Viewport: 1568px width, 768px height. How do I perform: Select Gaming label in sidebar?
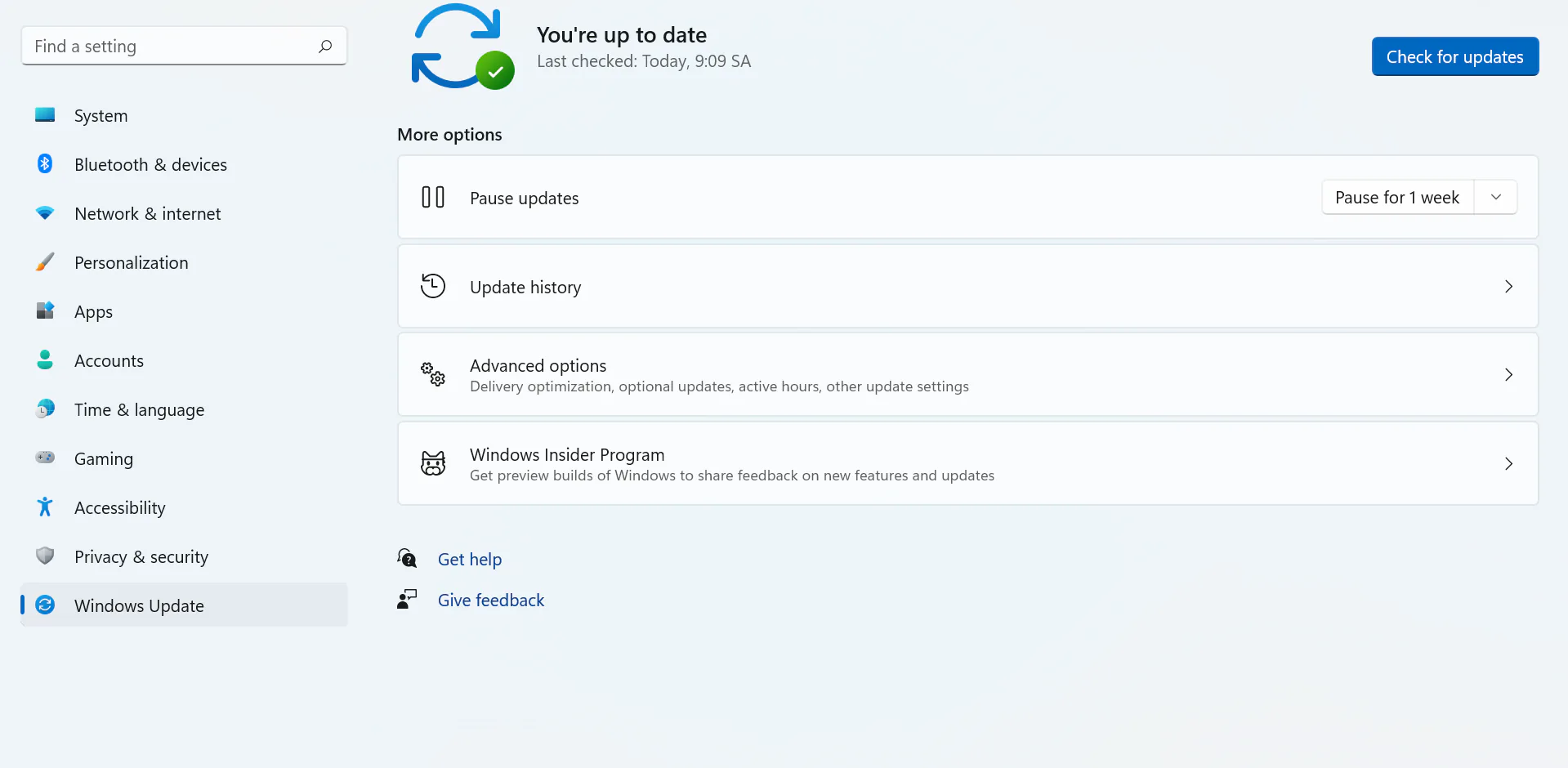pos(104,458)
